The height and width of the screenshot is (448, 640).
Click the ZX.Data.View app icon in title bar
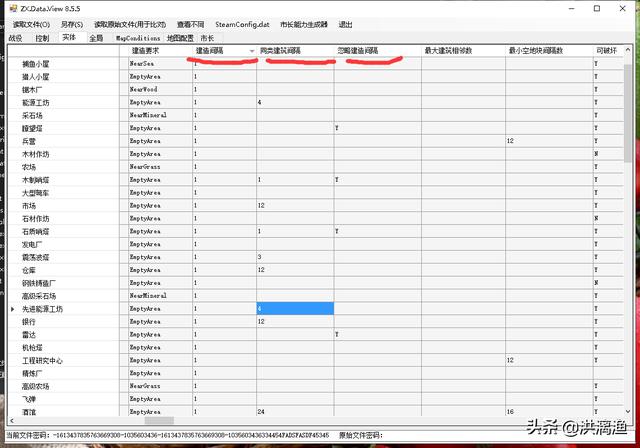(10, 8)
